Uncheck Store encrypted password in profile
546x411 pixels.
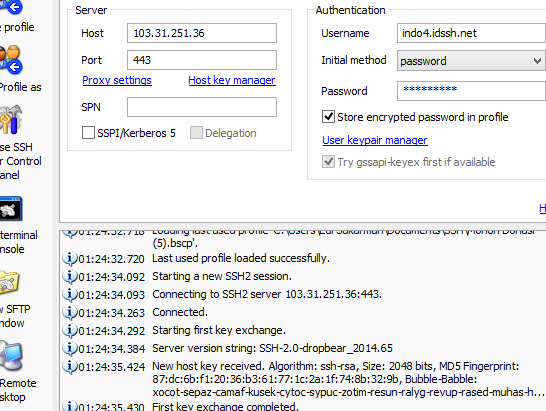point(328,117)
